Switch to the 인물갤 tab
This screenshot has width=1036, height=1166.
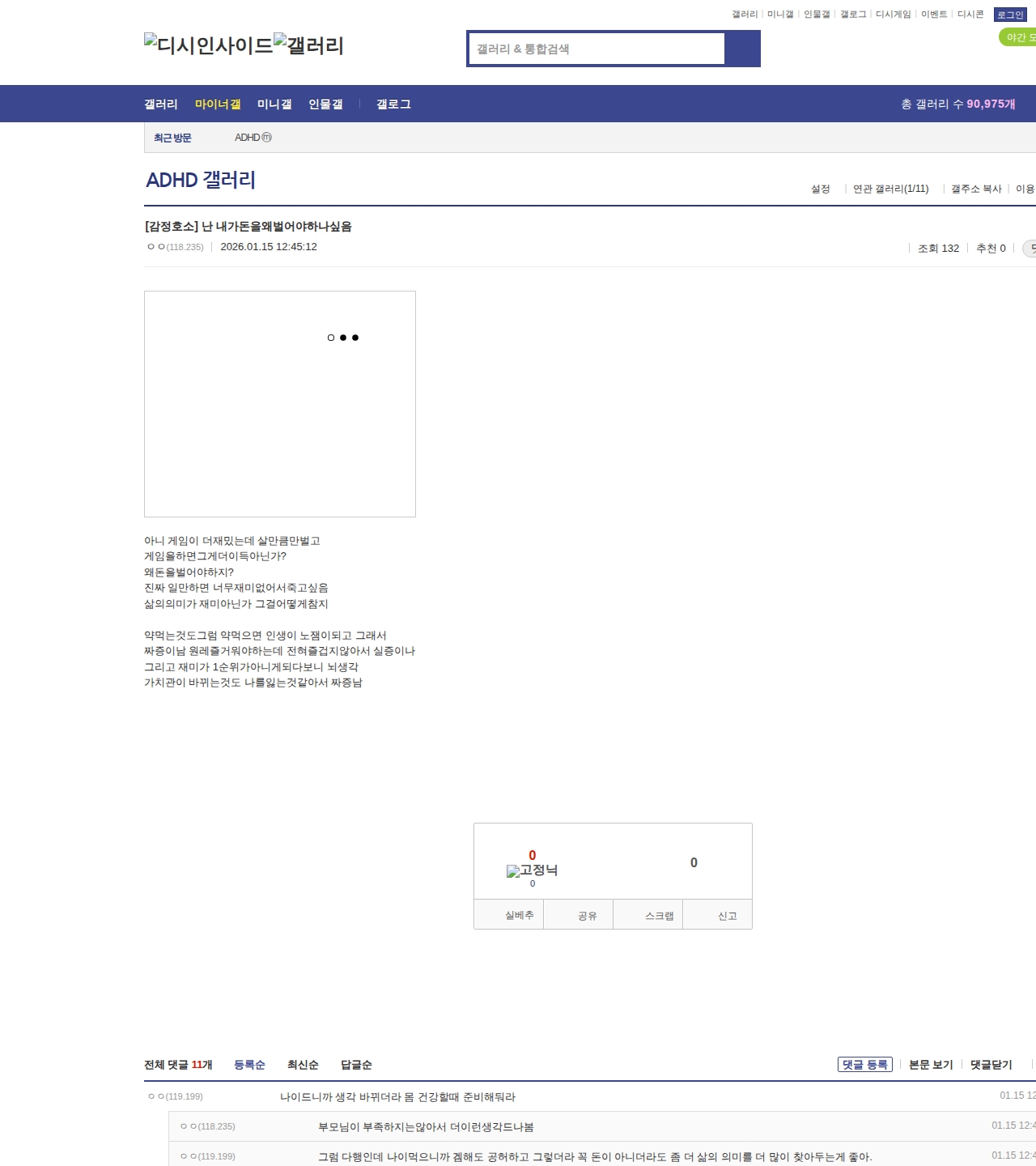click(x=325, y=104)
